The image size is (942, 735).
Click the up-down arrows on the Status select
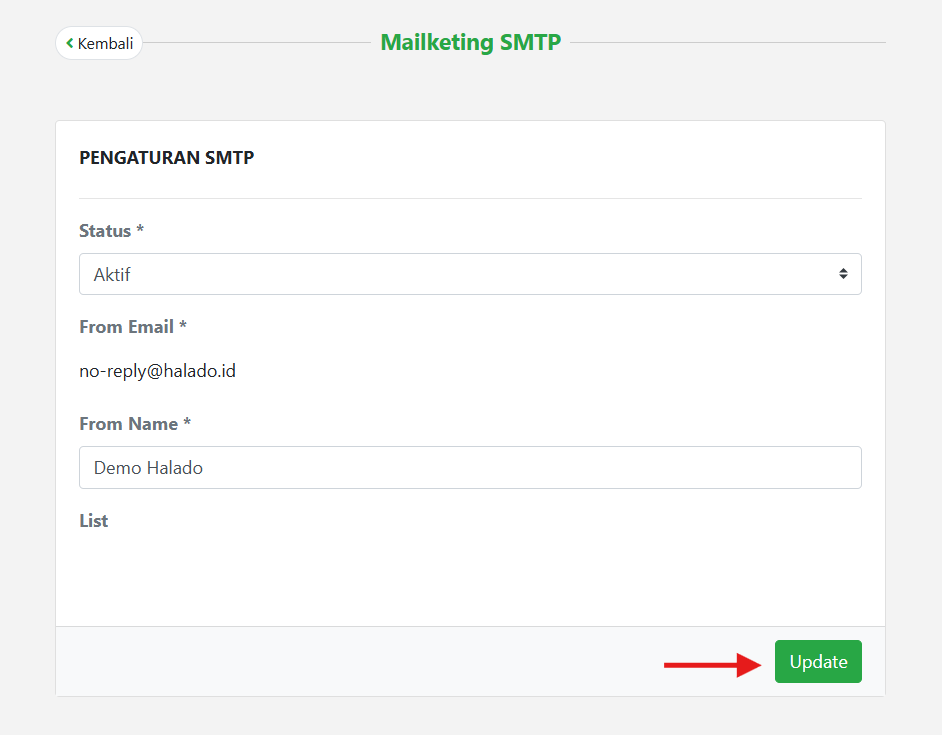pyautogui.click(x=843, y=274)
